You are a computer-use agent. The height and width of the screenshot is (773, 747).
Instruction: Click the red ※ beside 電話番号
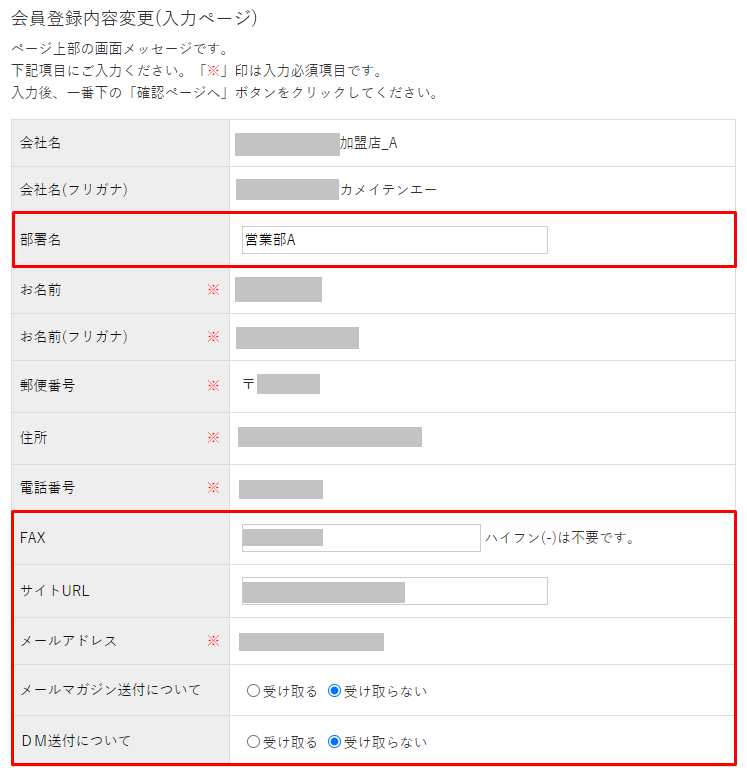coord(213,488)
